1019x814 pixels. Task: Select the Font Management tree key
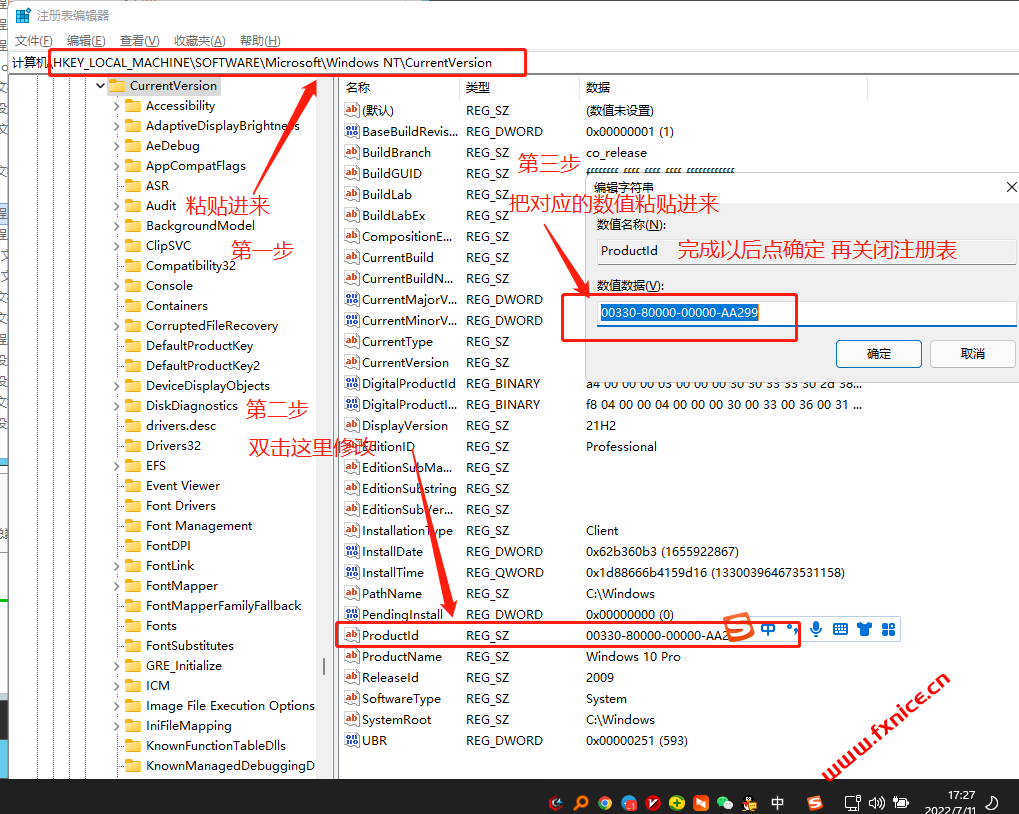tap(199, 526)
